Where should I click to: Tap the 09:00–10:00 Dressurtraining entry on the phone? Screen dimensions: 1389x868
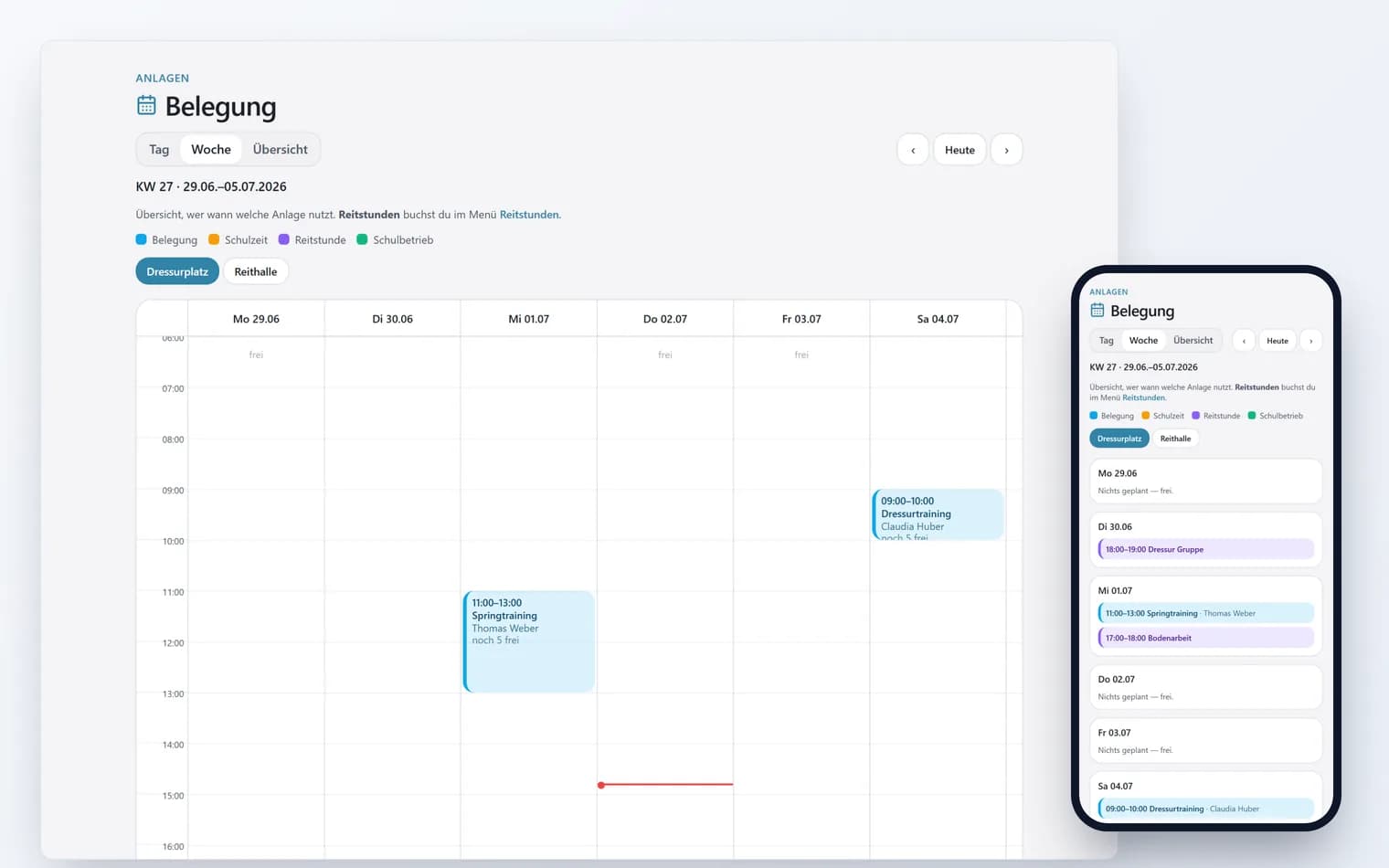point(1206,809)
